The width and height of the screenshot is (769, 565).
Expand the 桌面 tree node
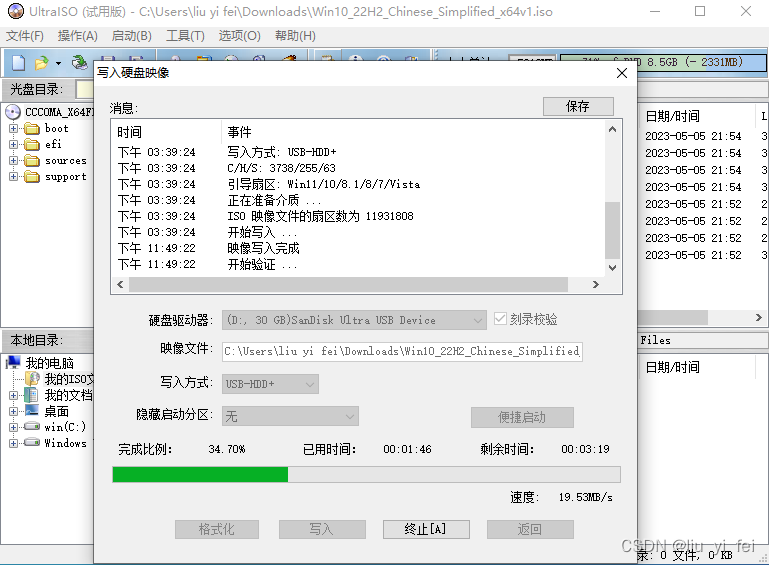tap(13, 411)
